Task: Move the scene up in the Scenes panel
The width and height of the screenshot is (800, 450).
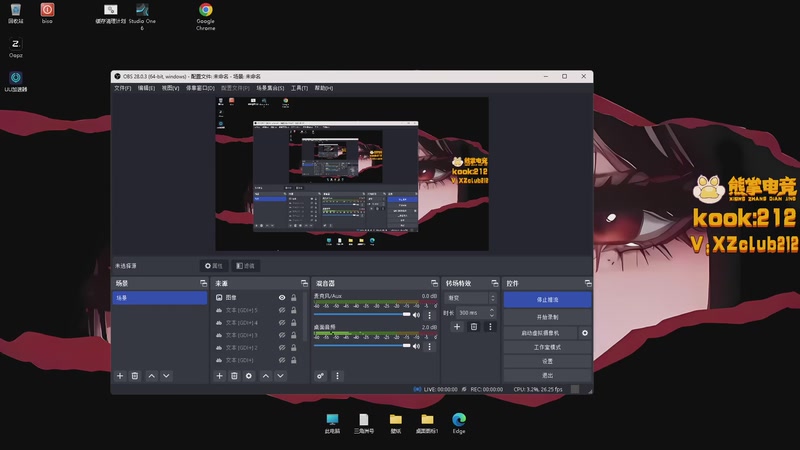Action: (x=152, y=376)
